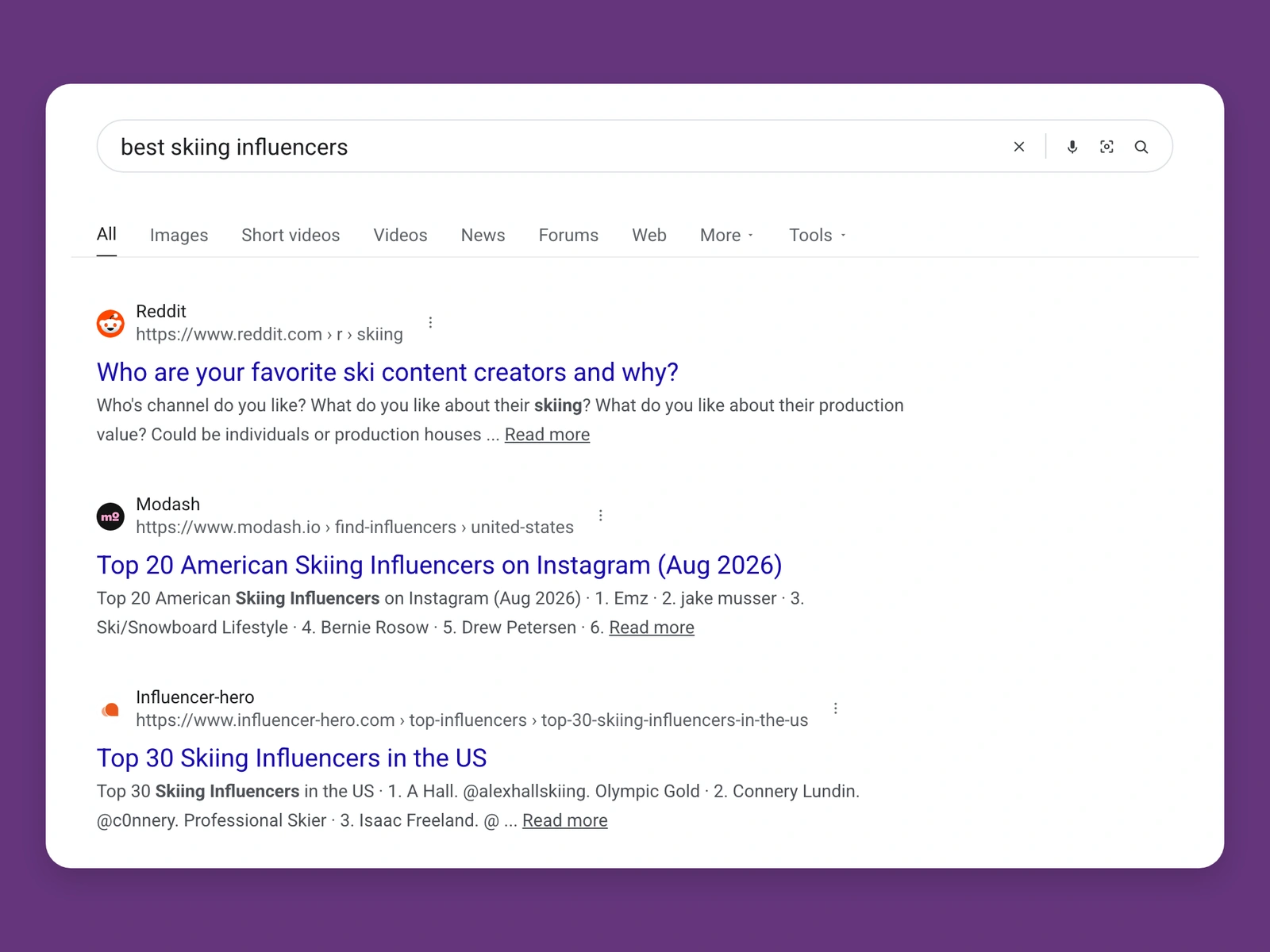1270x952 pixels.
Task: Open the Influencer-hero result's three-dot options
Action: (x=836, y=708)
